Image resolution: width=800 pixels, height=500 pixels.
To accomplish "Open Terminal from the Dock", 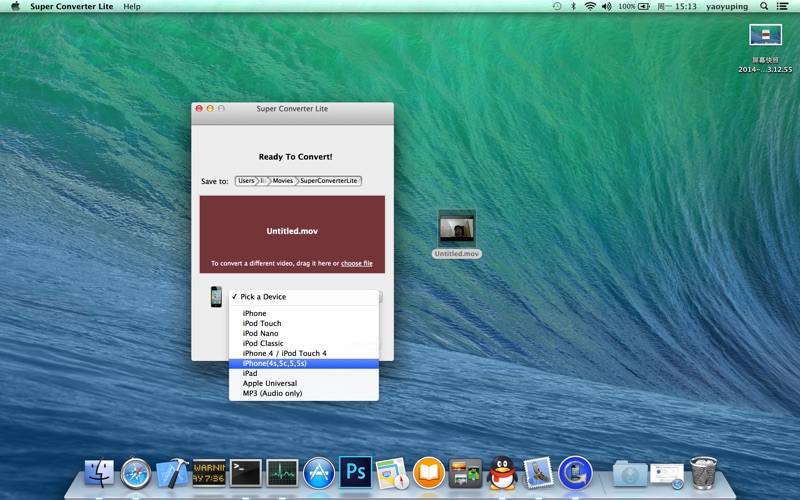I will [x=245, y=473].
